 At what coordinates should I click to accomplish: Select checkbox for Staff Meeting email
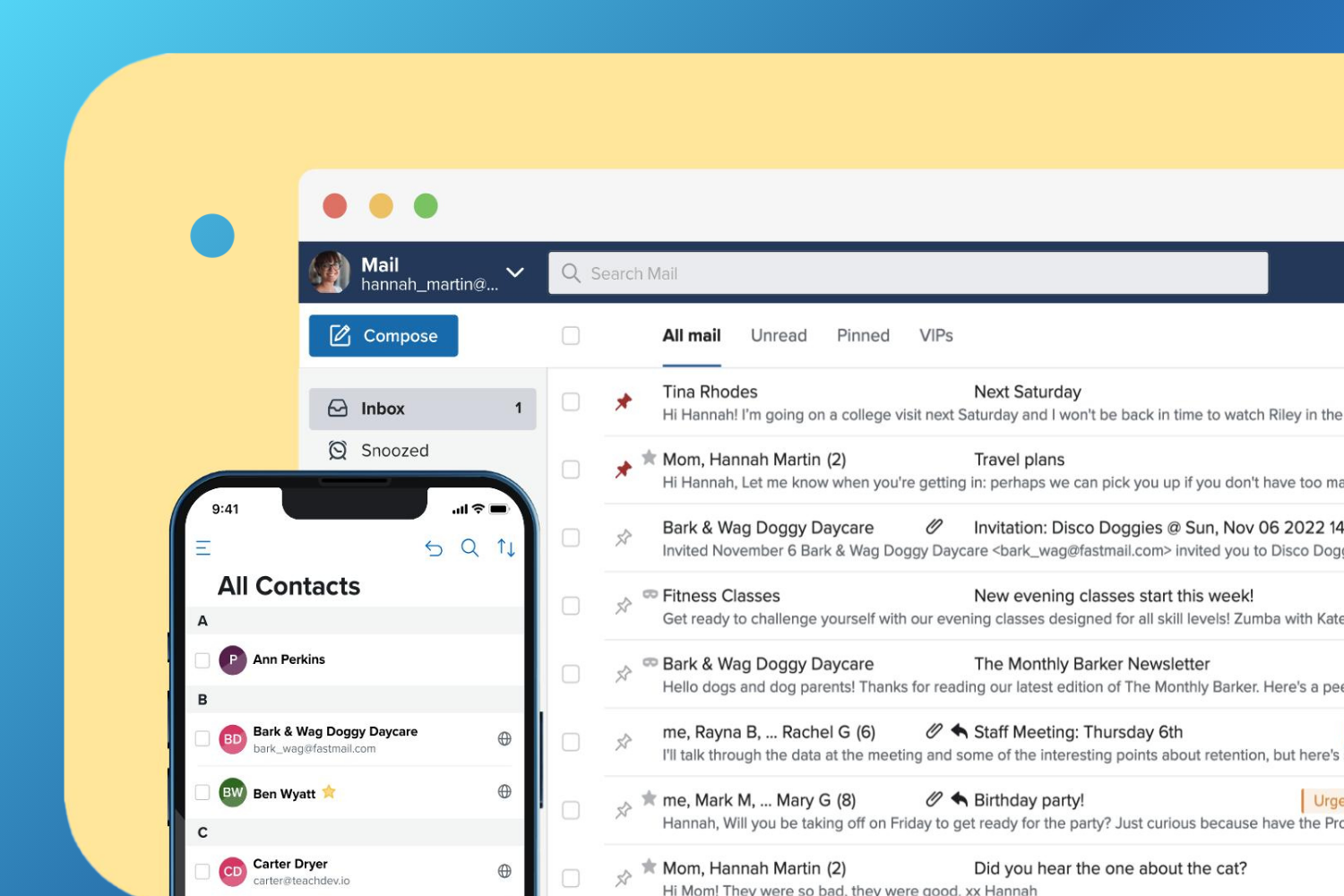point(571,742)
